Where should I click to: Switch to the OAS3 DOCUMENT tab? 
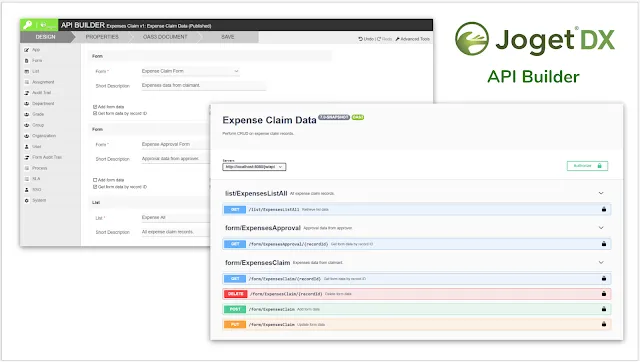pyautogui.click(x=165, y=37)
